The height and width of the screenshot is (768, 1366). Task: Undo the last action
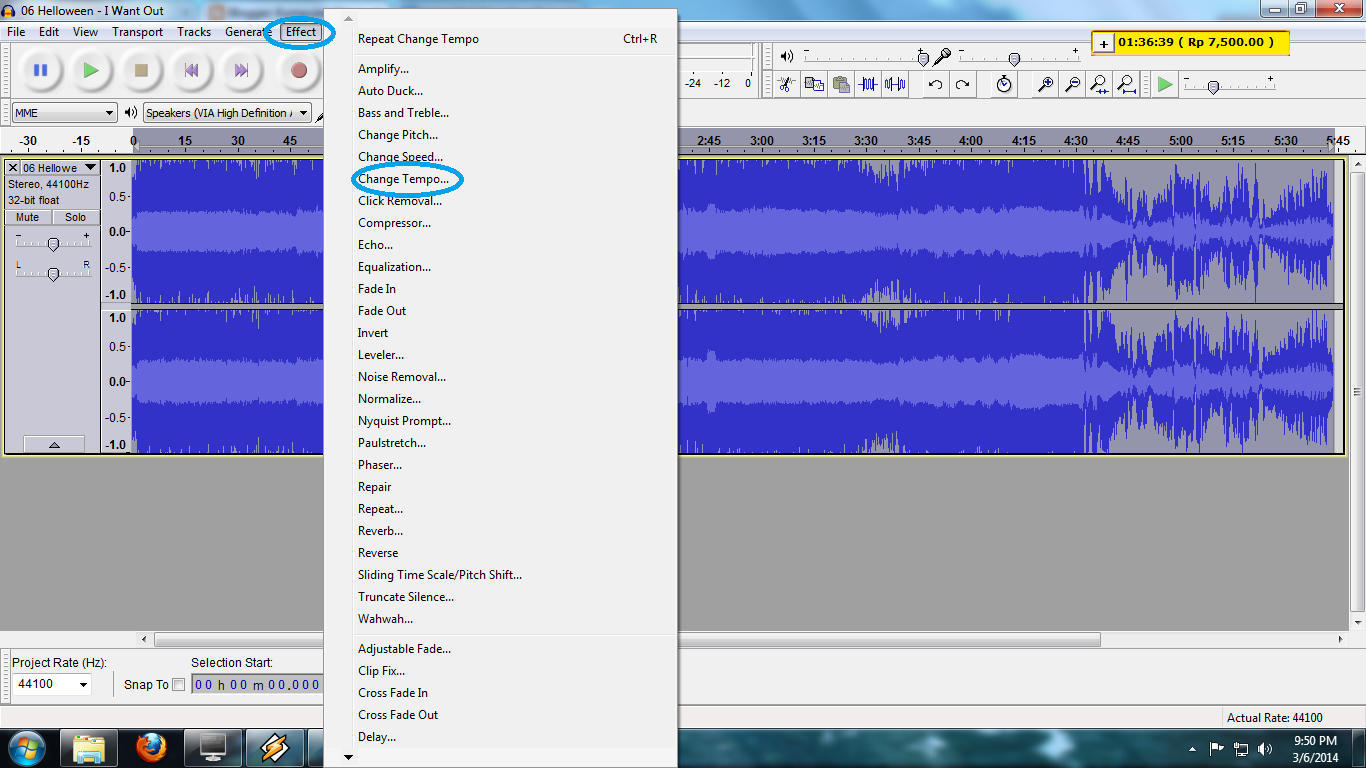point(935,84)
